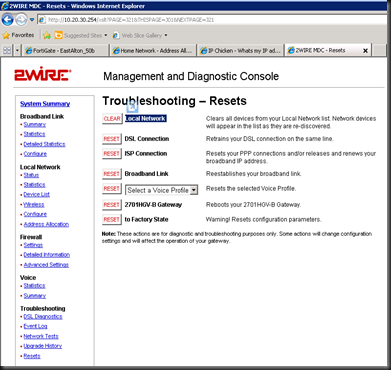Open Local Network Status
Viewport: 391px width, 370px height.
coord(31,175)
